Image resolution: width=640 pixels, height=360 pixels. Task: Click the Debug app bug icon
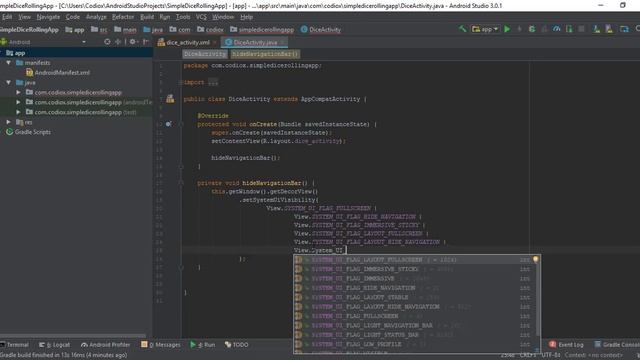coord(531,29)
